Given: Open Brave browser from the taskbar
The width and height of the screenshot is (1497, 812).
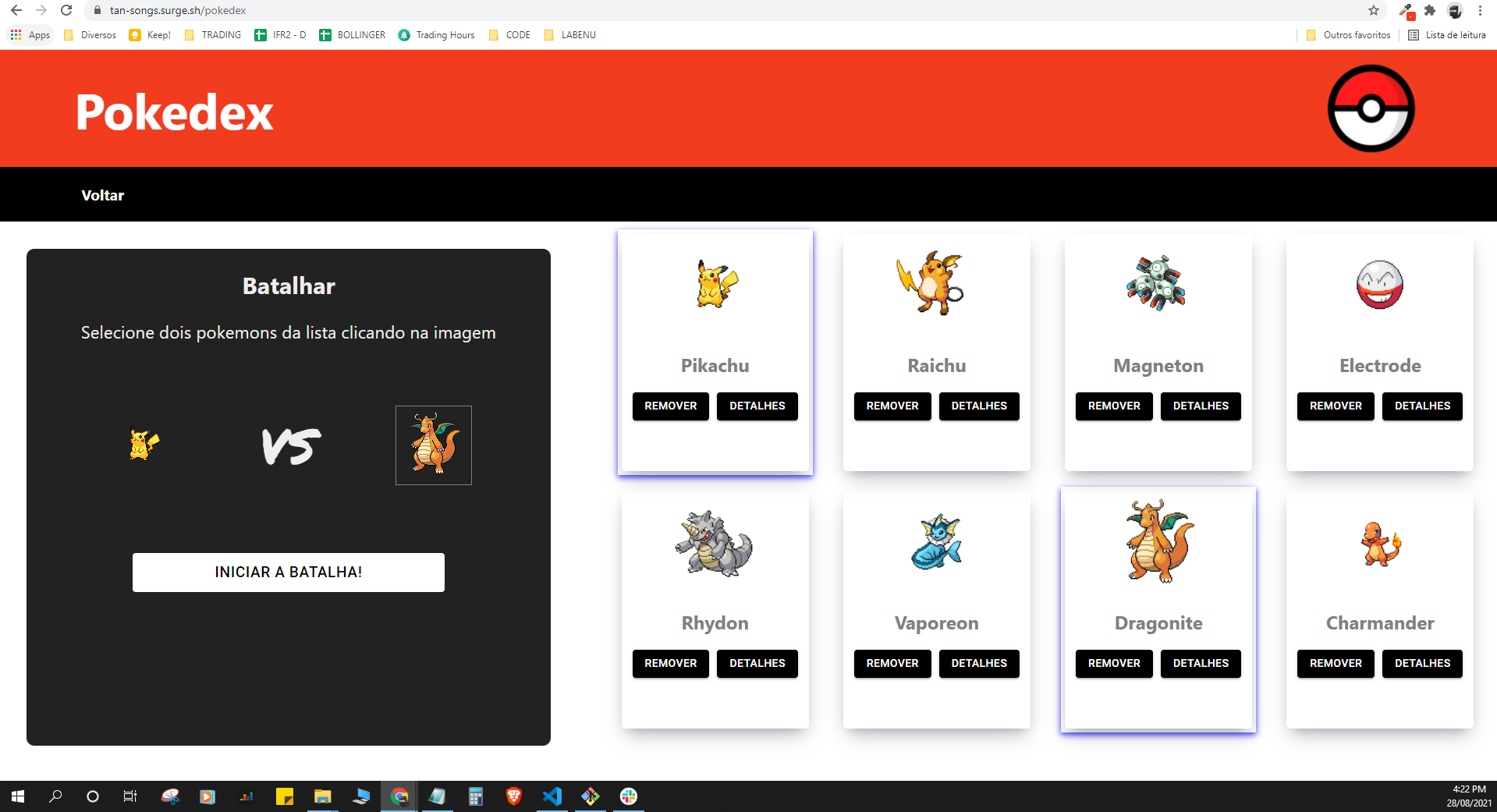Looking at the screenshot, I should pyautogui.click(x=514, y=796).
